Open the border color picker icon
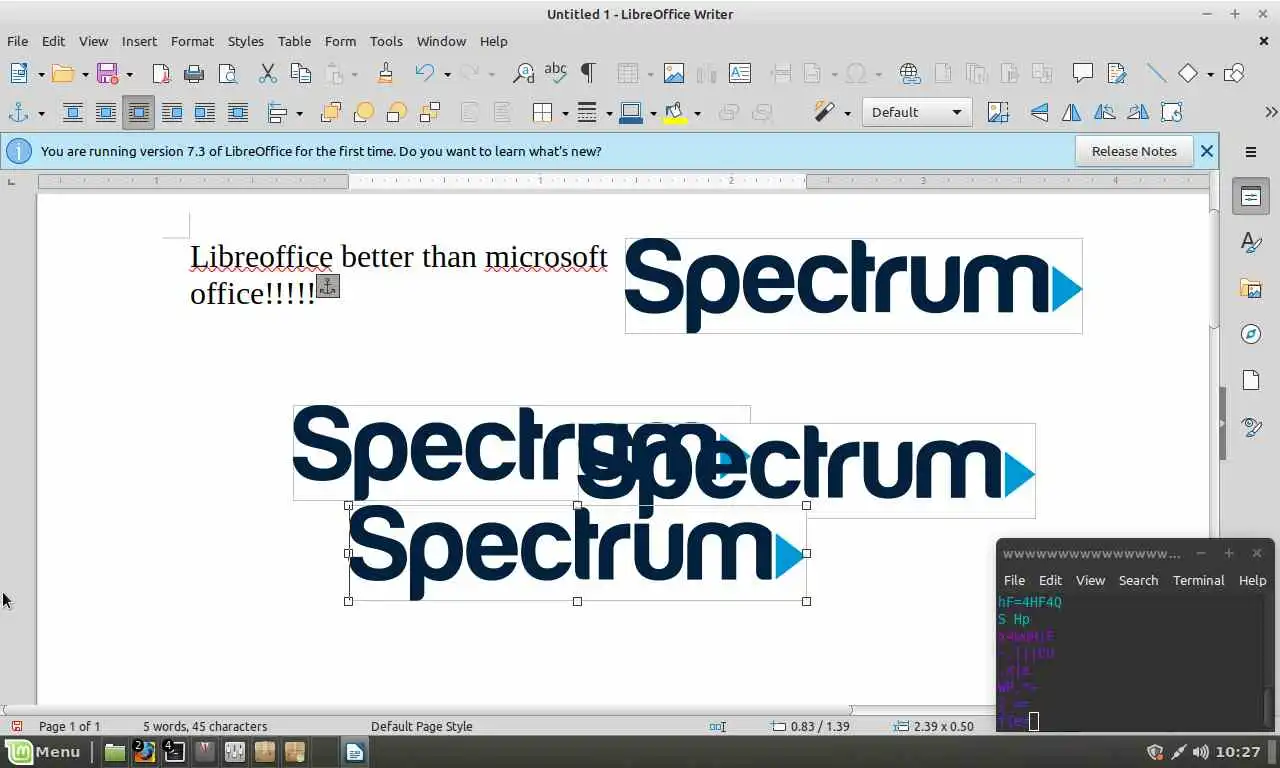Viewport: 1280px width, 768px height. pos(630,112)
